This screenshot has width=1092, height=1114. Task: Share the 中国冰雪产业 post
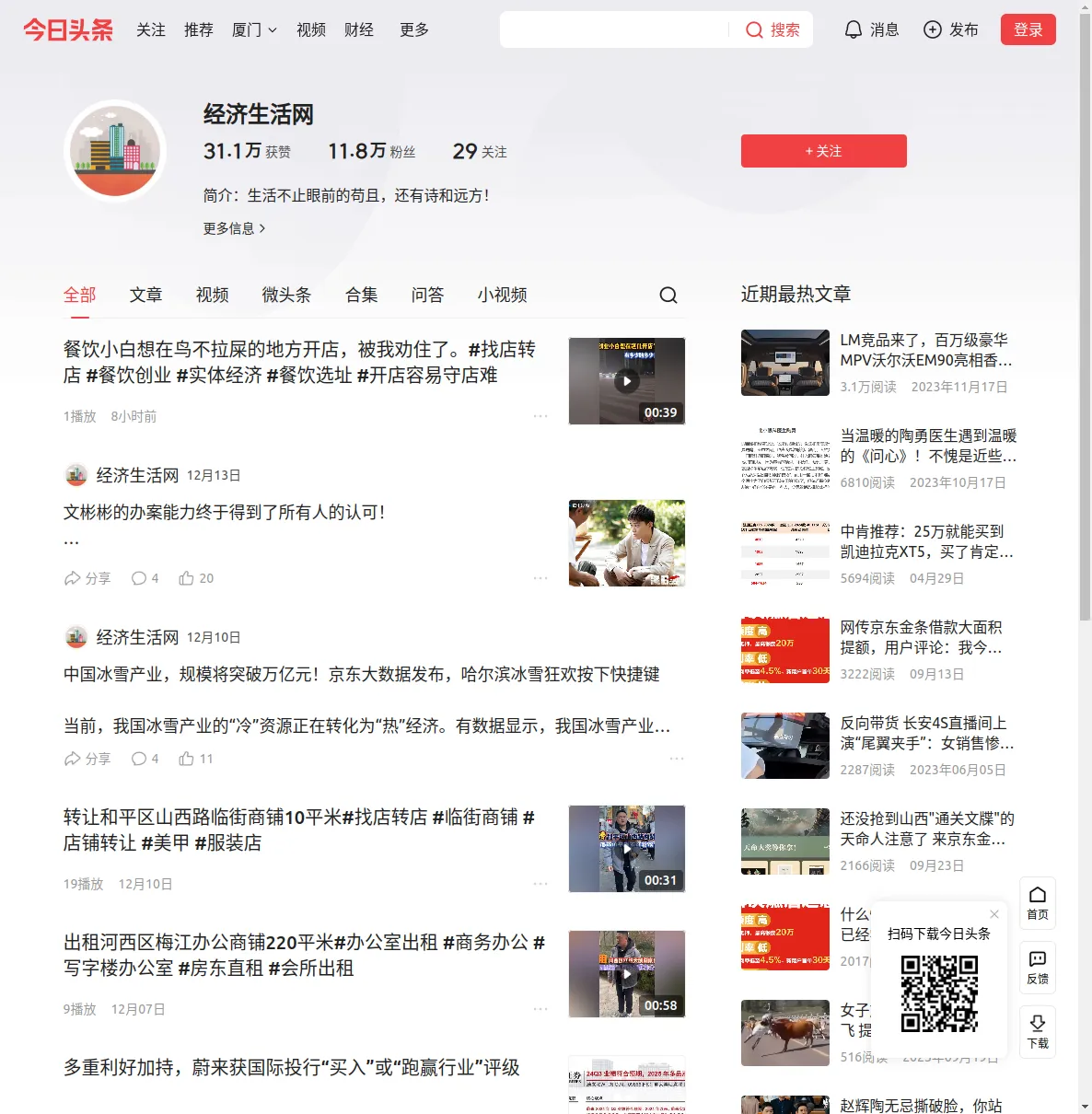pyautogui.click(x=87, y=759)
